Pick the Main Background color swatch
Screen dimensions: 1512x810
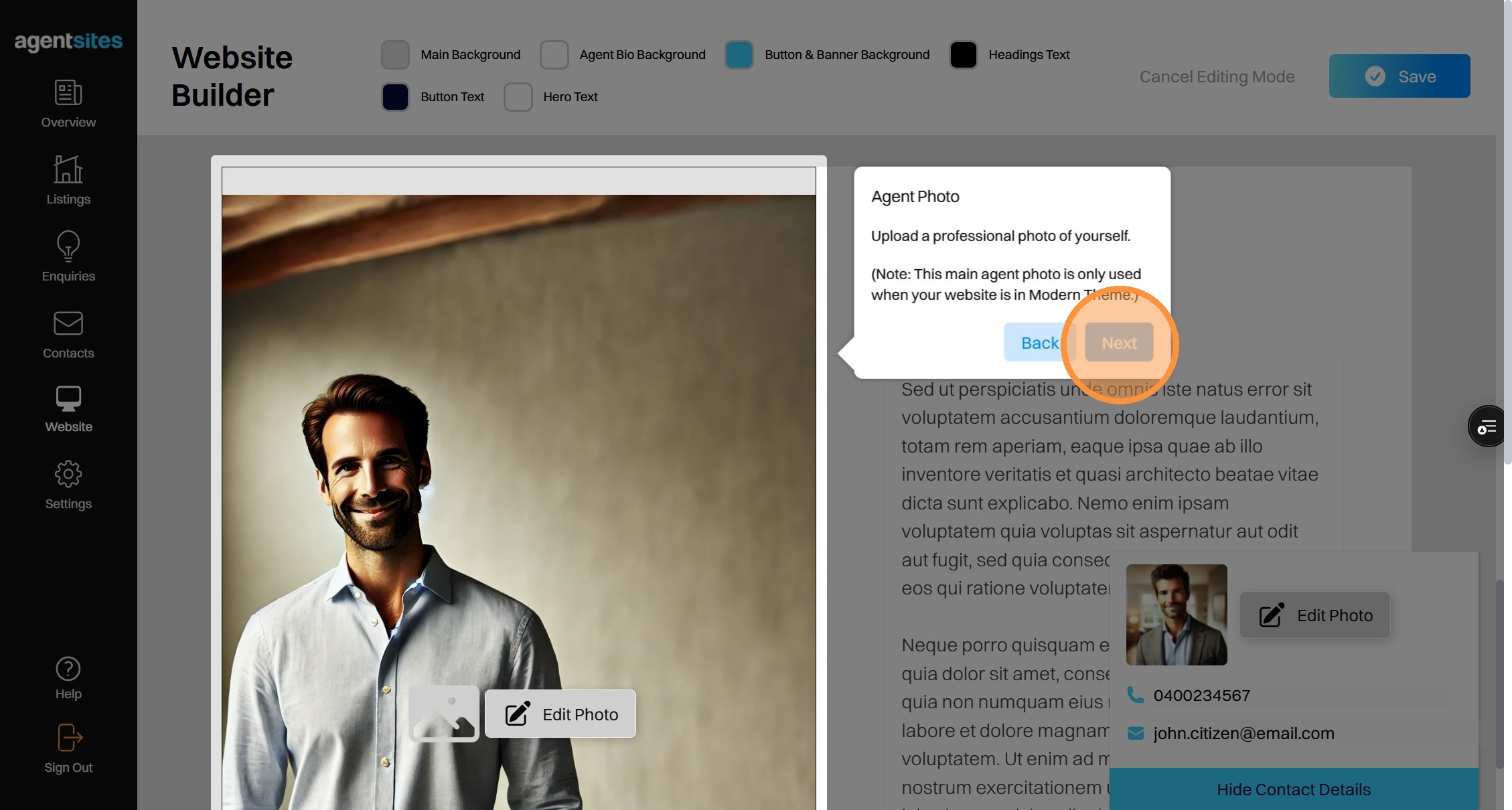[395, 55]
